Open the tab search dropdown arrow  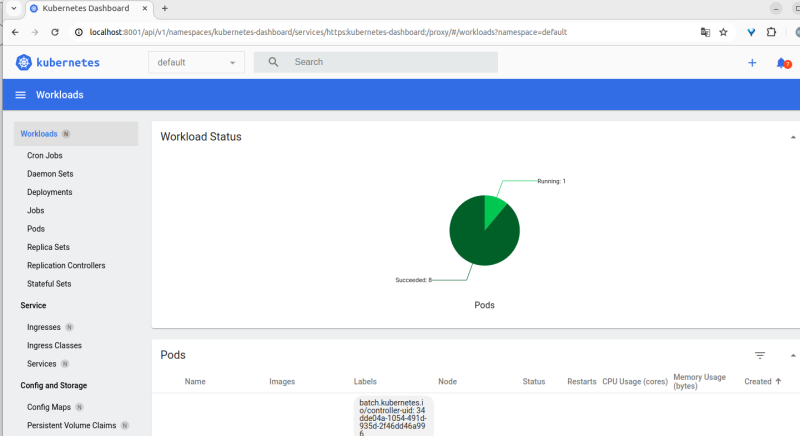point(14,8)
